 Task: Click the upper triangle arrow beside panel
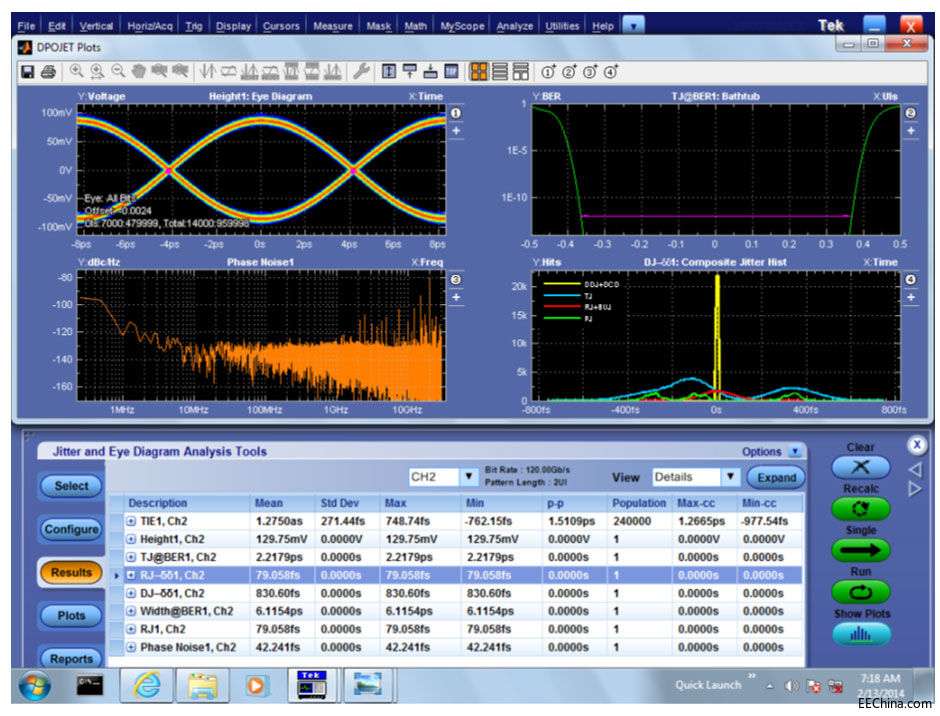coord(915,469)
